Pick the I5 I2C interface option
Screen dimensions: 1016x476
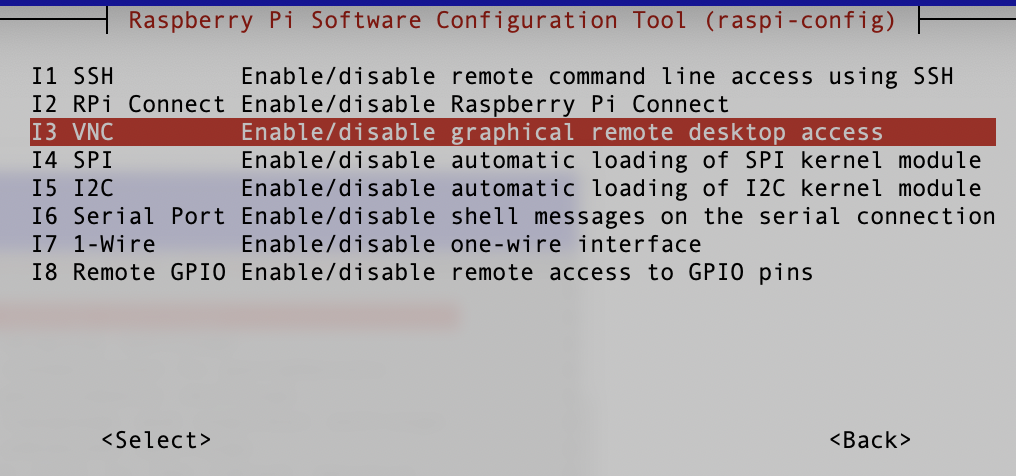pyautogui.click(x=513, y=188)
